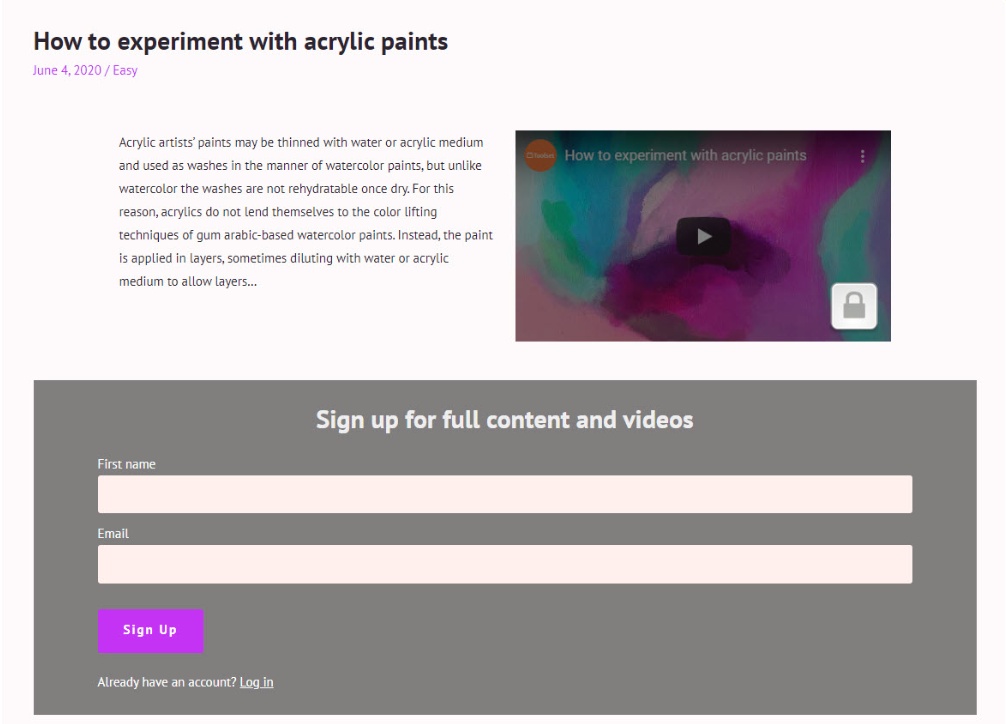Click the First name field label

[x=126, y=464]
